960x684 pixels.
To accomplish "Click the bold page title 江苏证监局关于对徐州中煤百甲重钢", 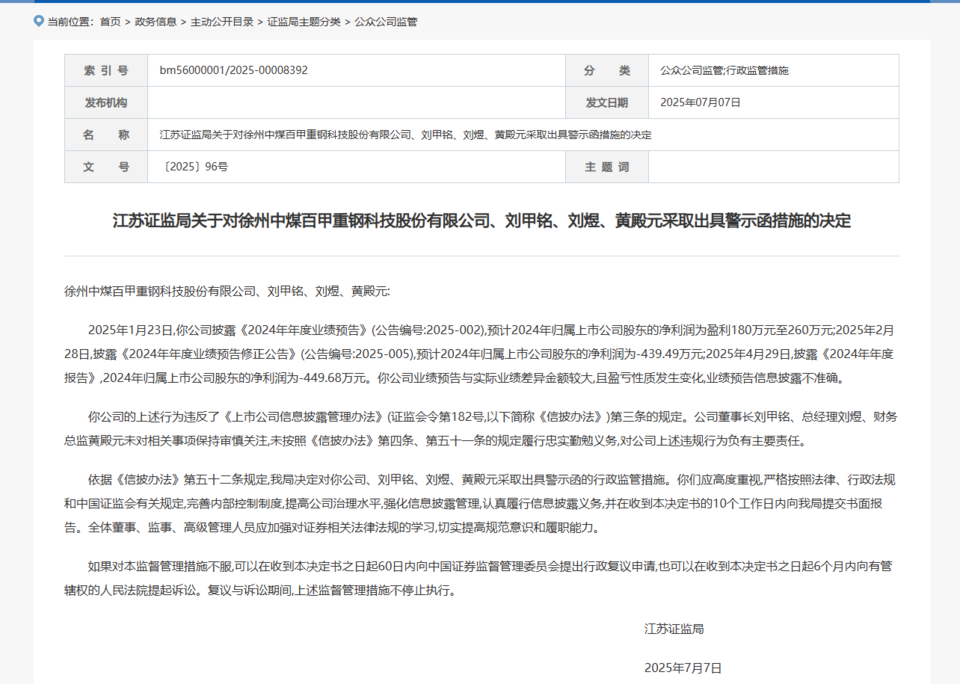I will (x=481, y=220).
